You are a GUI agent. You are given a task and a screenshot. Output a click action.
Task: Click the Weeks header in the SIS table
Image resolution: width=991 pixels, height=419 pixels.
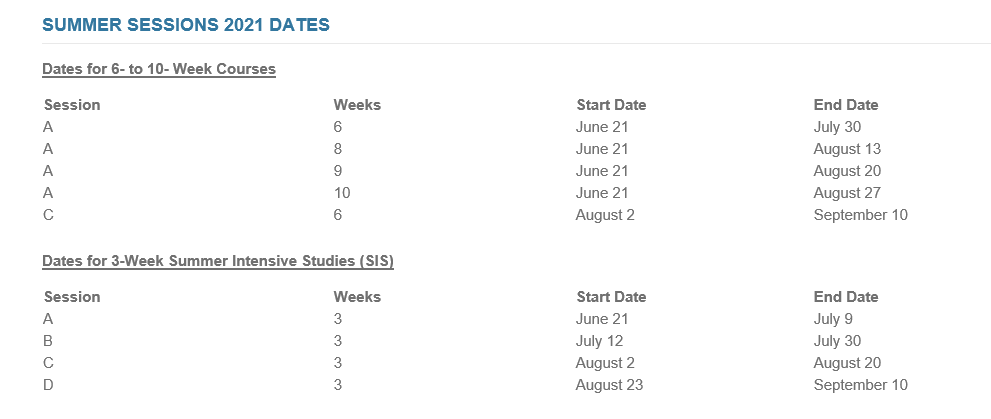[357, 297]
